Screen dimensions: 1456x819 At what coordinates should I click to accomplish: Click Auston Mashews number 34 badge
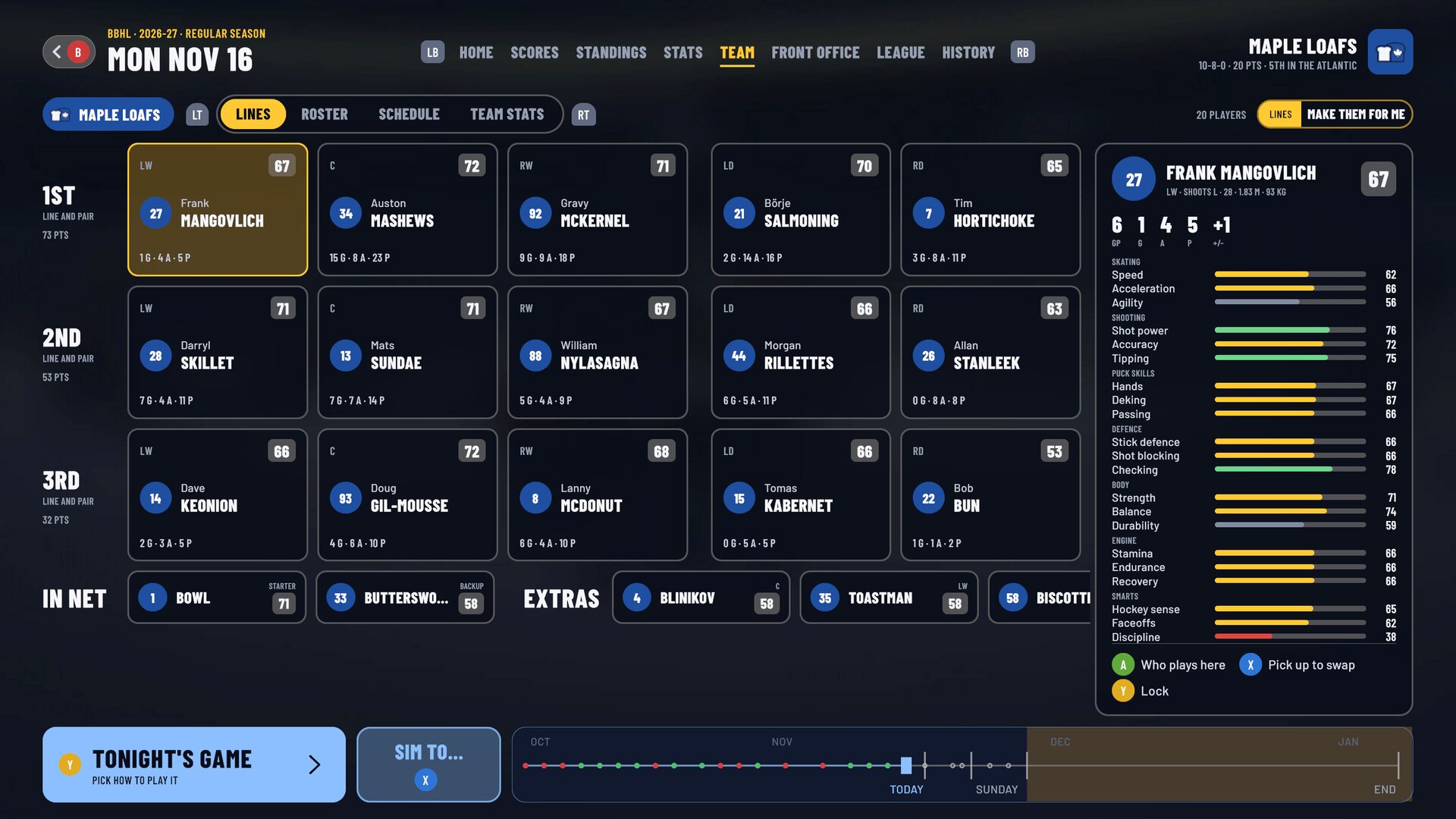[346, 214]
